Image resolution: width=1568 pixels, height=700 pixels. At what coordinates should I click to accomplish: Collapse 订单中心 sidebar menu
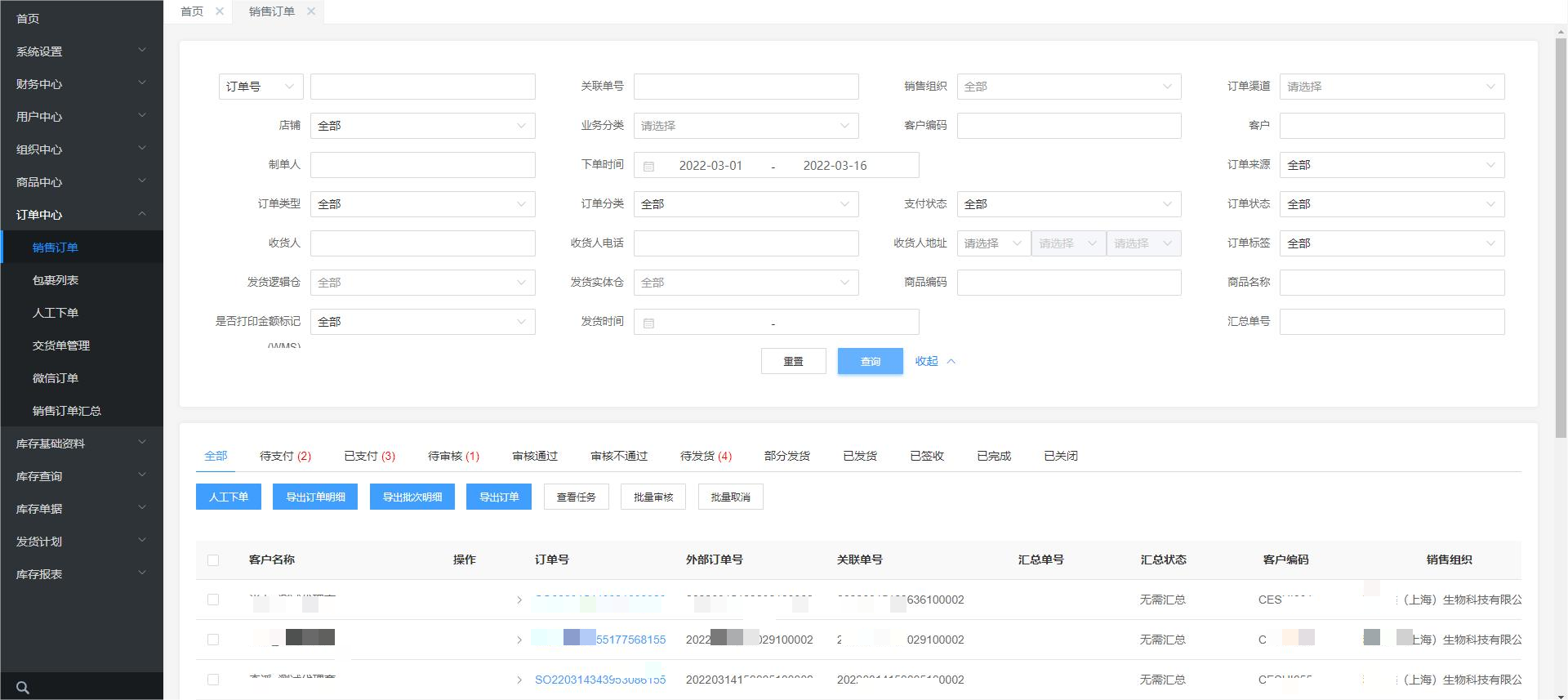[x=82, y=214]
